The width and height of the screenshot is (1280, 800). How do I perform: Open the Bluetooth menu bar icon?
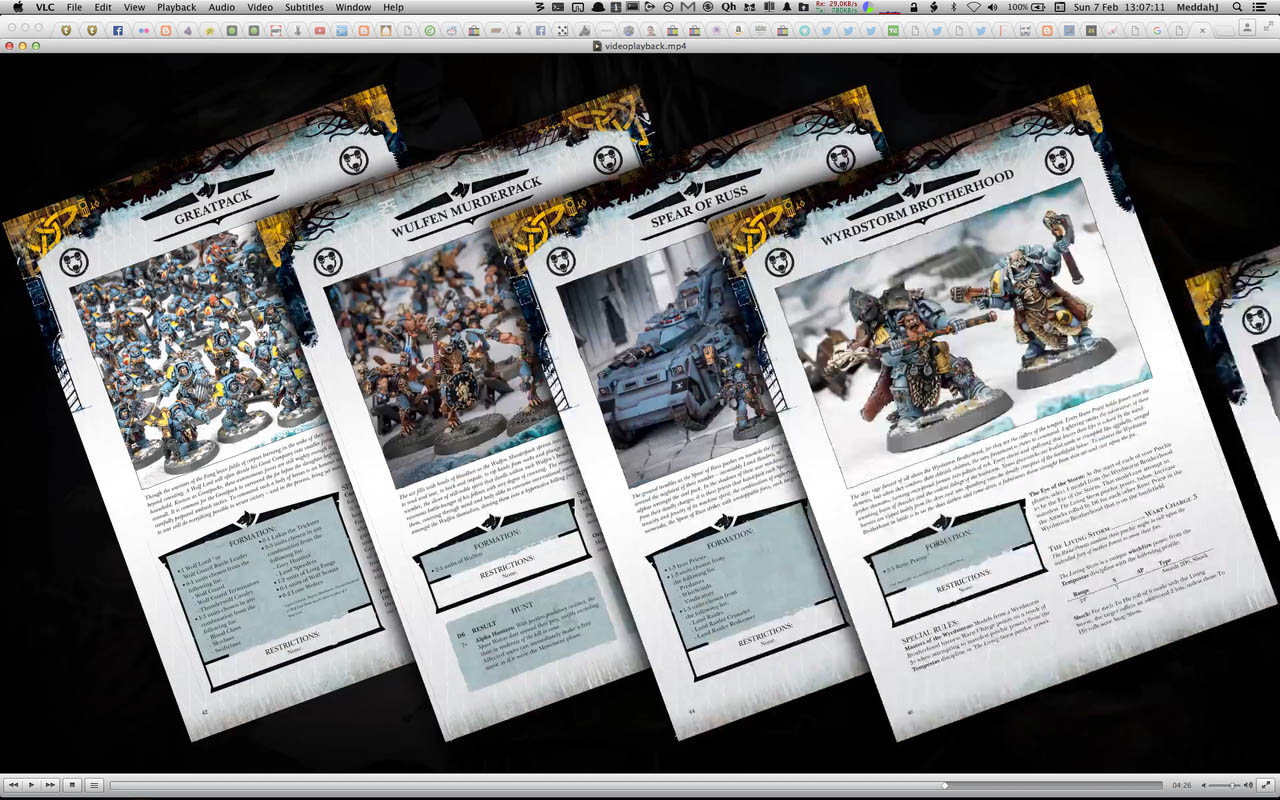[x=952, y=7]
